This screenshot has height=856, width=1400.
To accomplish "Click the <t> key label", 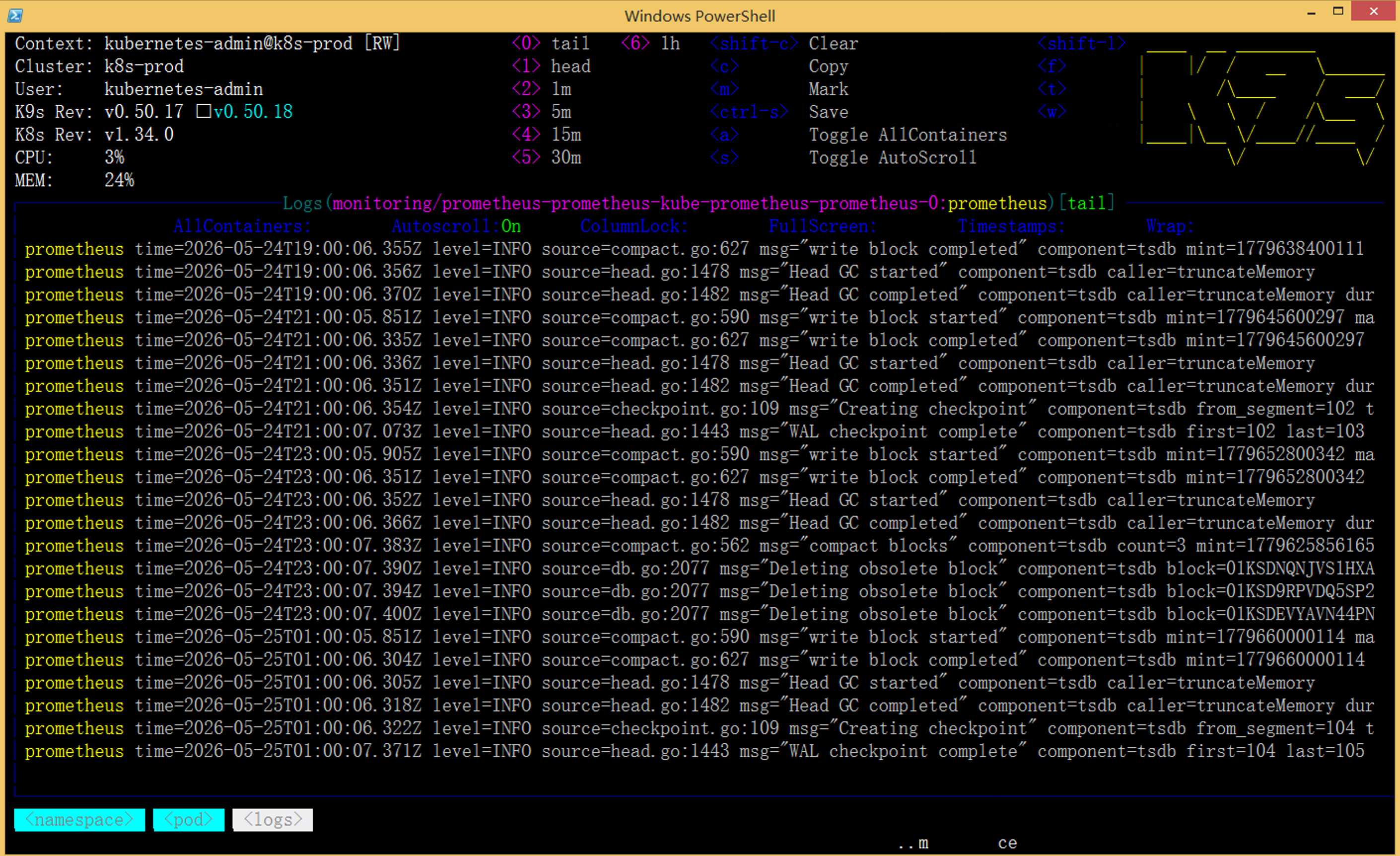I will [1051, 89].
